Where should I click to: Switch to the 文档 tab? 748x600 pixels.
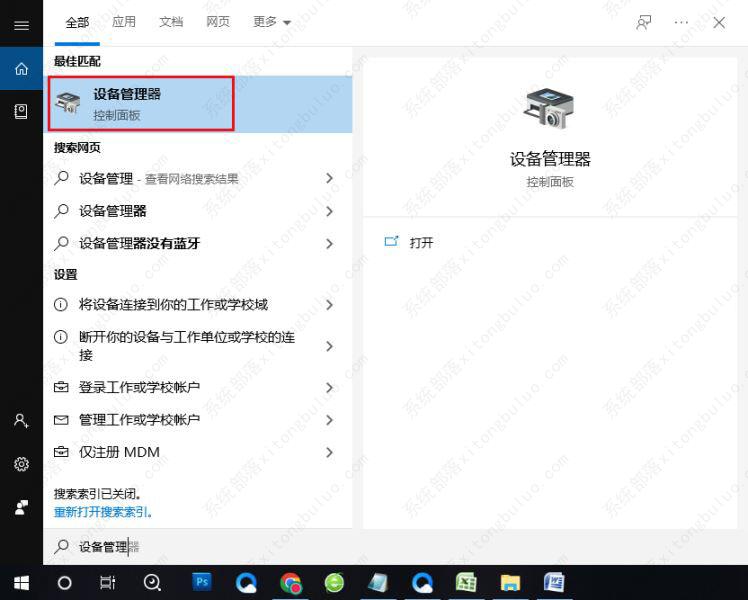[x=171, y=22]
